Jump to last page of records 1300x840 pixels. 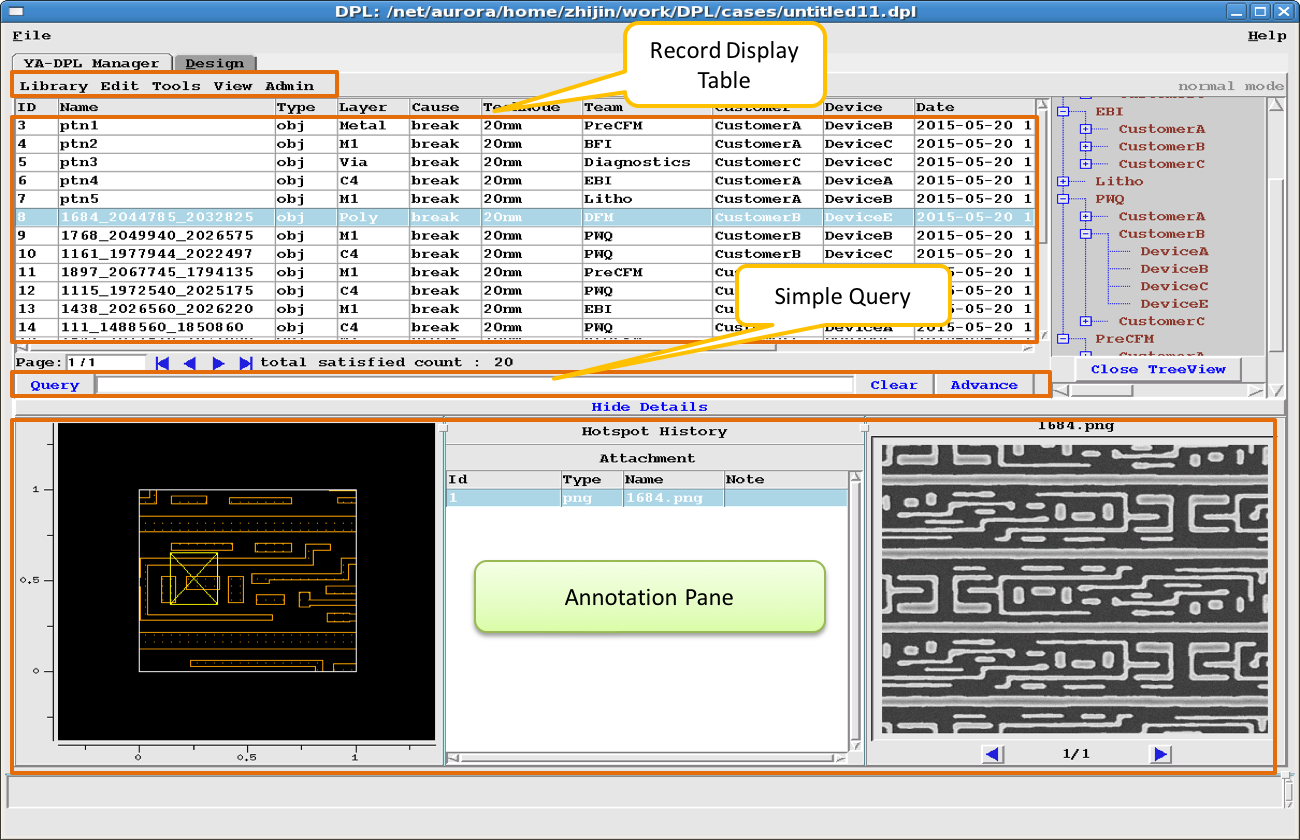point(246,363)
